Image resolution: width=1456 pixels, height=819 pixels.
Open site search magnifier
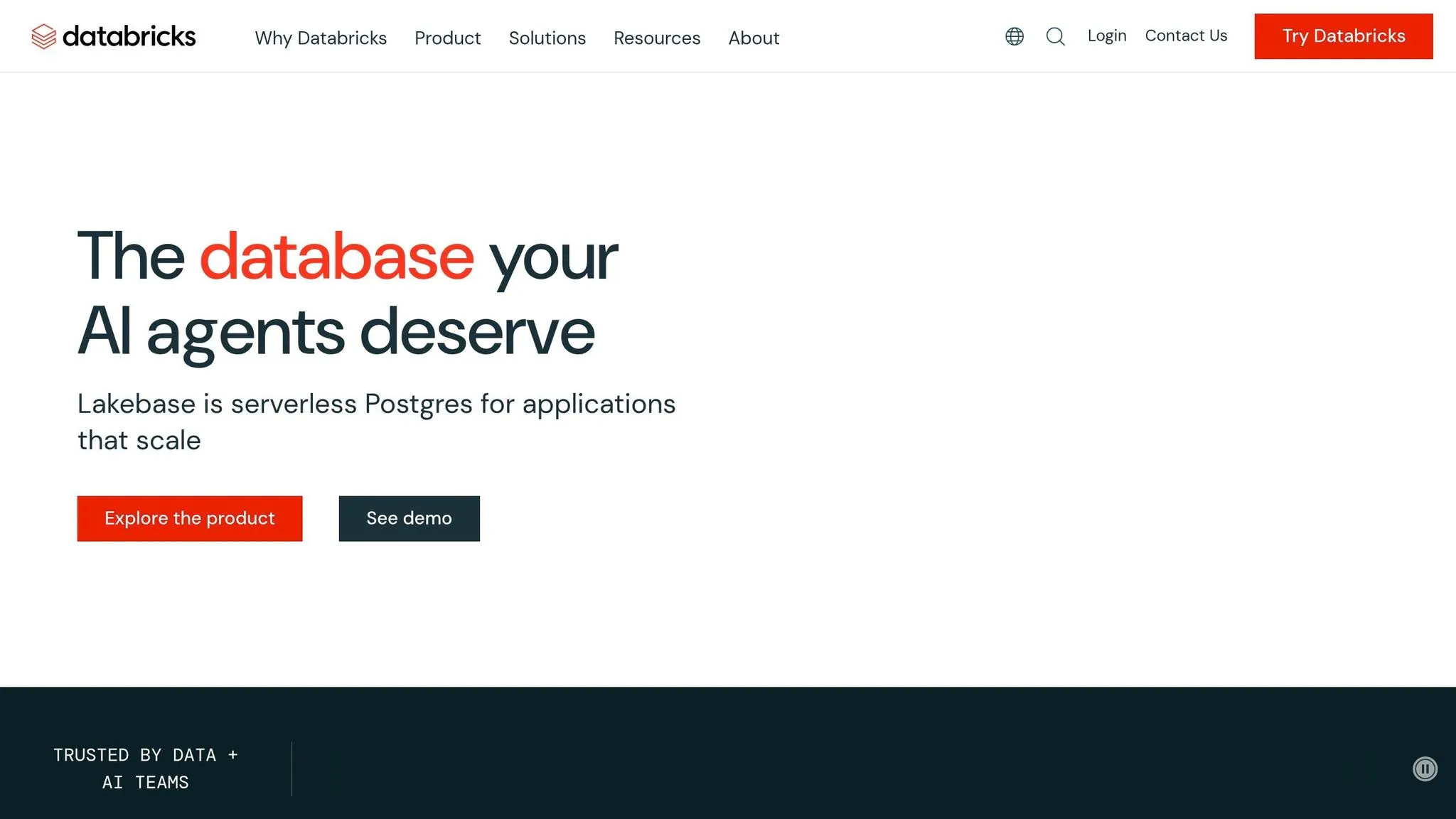tap(1056, 36)
